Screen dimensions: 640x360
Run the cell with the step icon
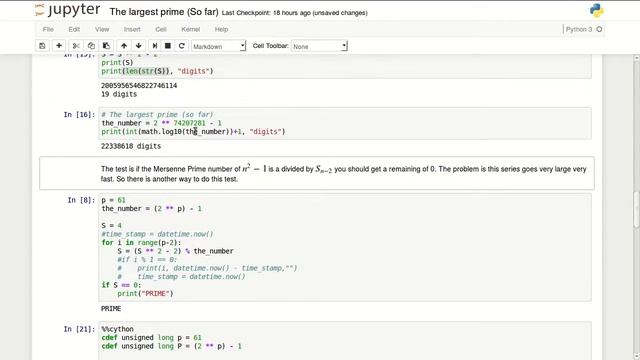tap(155, 46)
